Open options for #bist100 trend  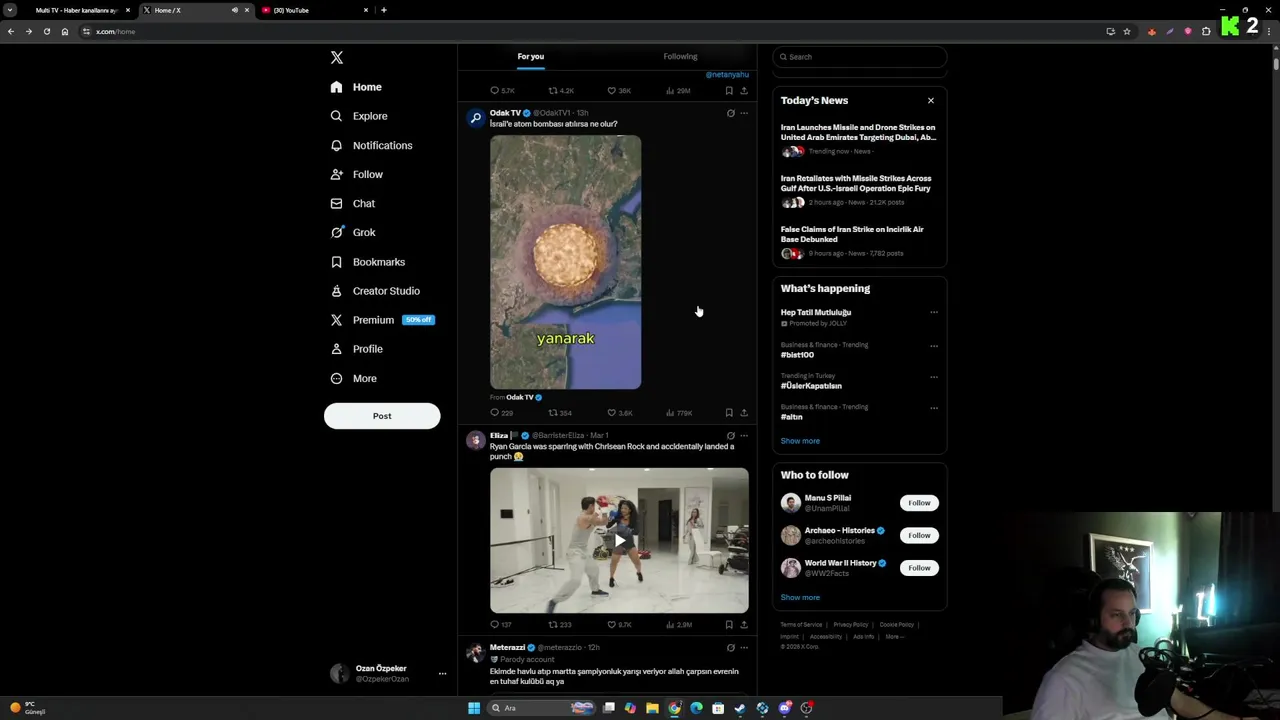click(934, 346)
